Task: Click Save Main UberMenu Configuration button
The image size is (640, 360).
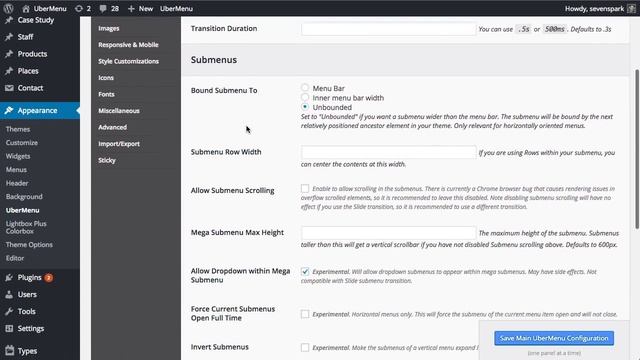Action: click(x=554, y=338)
